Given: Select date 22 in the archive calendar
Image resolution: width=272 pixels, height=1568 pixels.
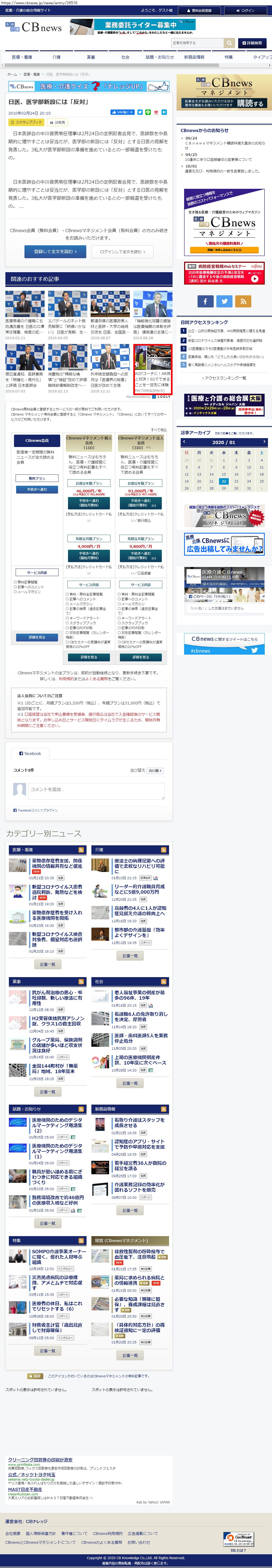Looking at the screenshot, I should point(224,481).
